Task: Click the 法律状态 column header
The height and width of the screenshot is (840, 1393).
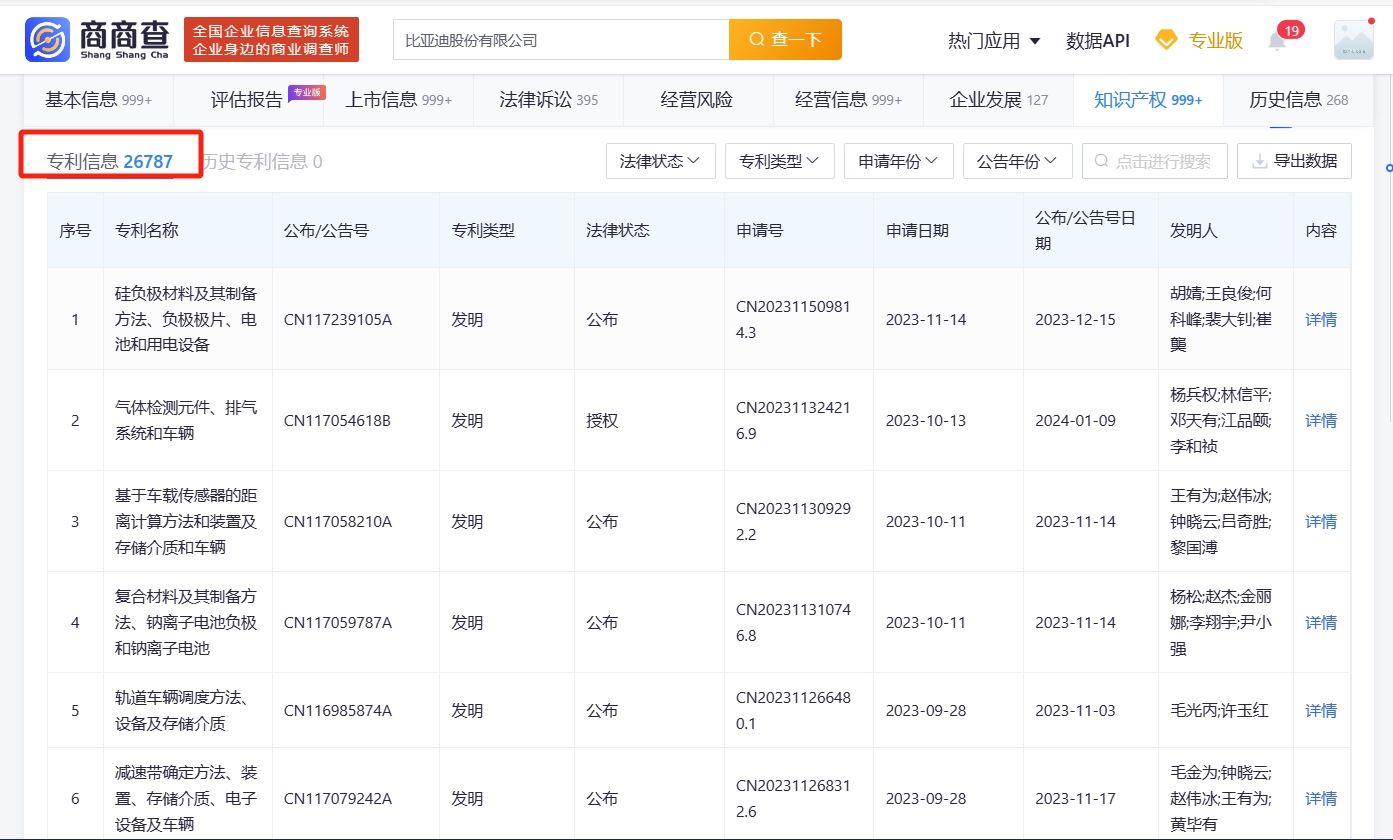Action: (618, 230)
